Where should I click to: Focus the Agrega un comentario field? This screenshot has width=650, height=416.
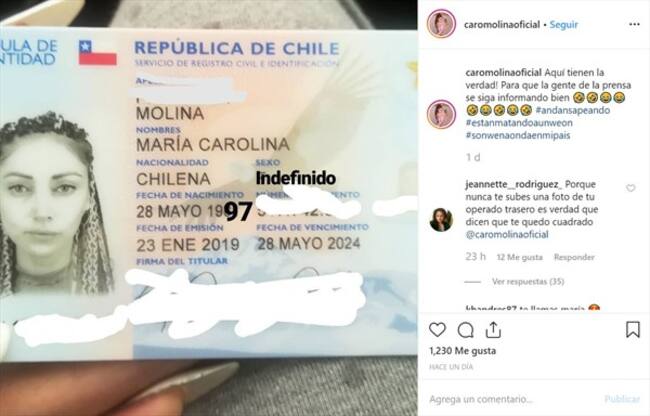click(512, 399)
